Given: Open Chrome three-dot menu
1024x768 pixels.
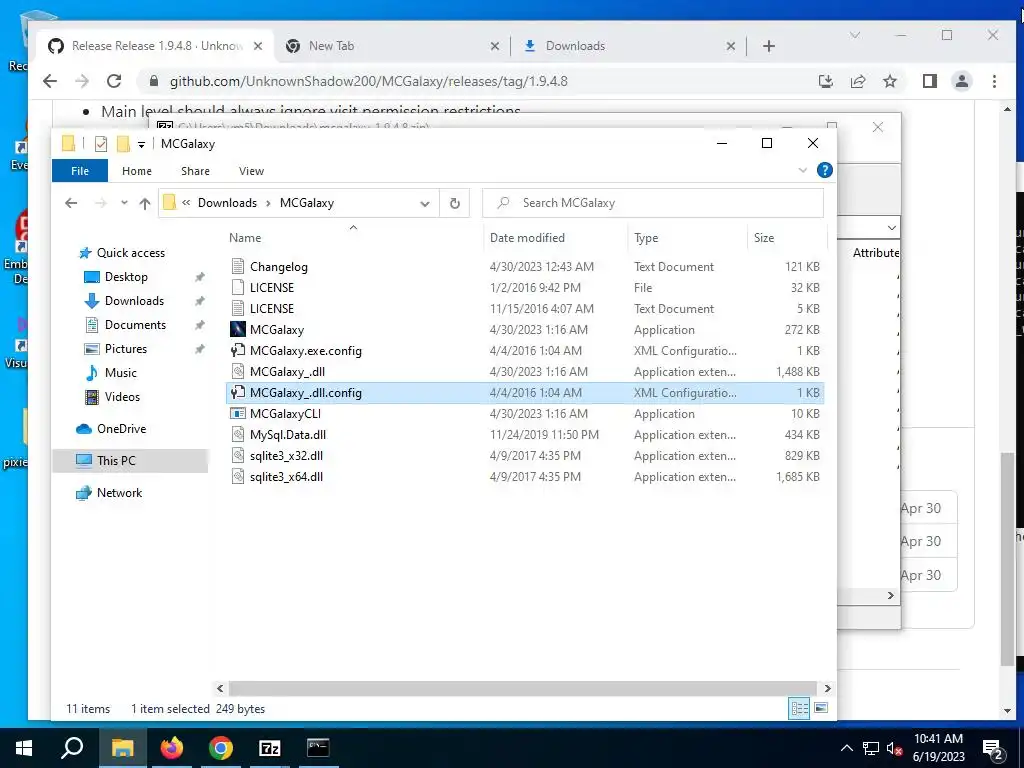Looking at the screenshot, I should [994, 81].
